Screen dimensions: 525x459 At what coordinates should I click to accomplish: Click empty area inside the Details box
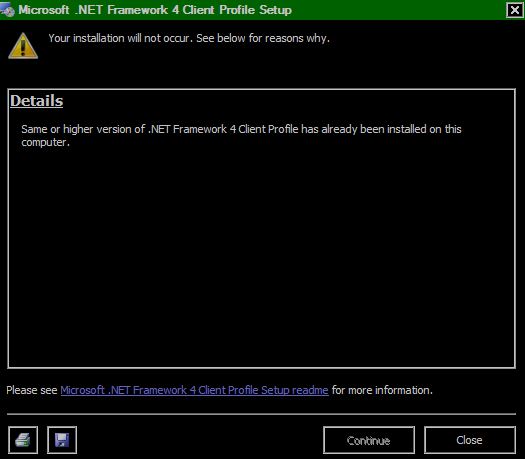(x=261, y=254)
